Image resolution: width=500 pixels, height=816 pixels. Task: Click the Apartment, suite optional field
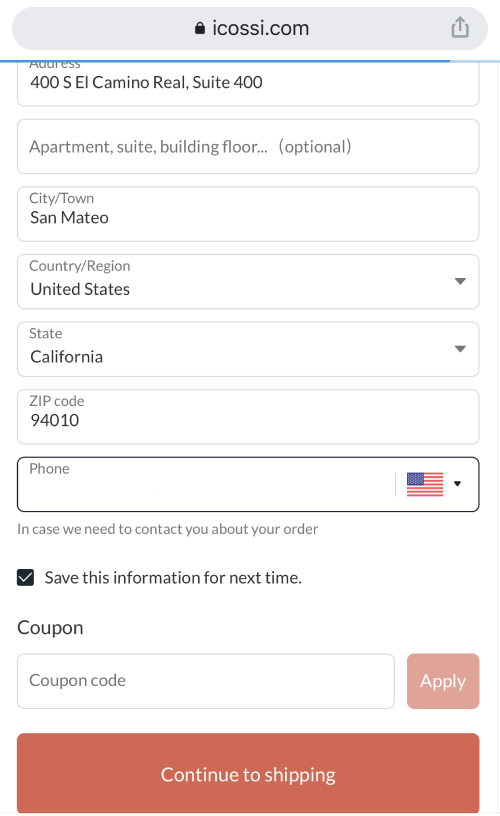(248, 147)
